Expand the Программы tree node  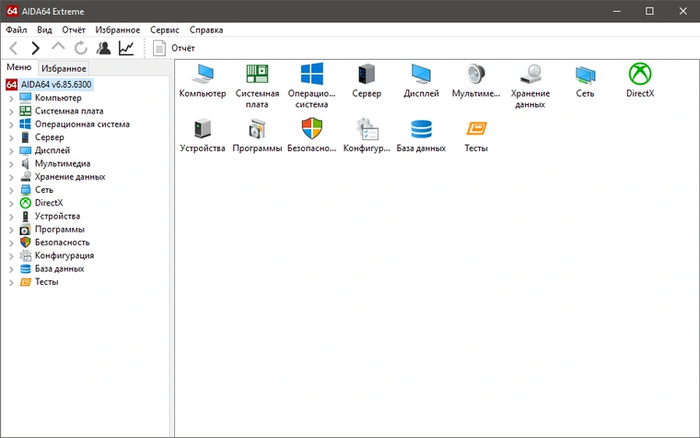tap(11, 230)
